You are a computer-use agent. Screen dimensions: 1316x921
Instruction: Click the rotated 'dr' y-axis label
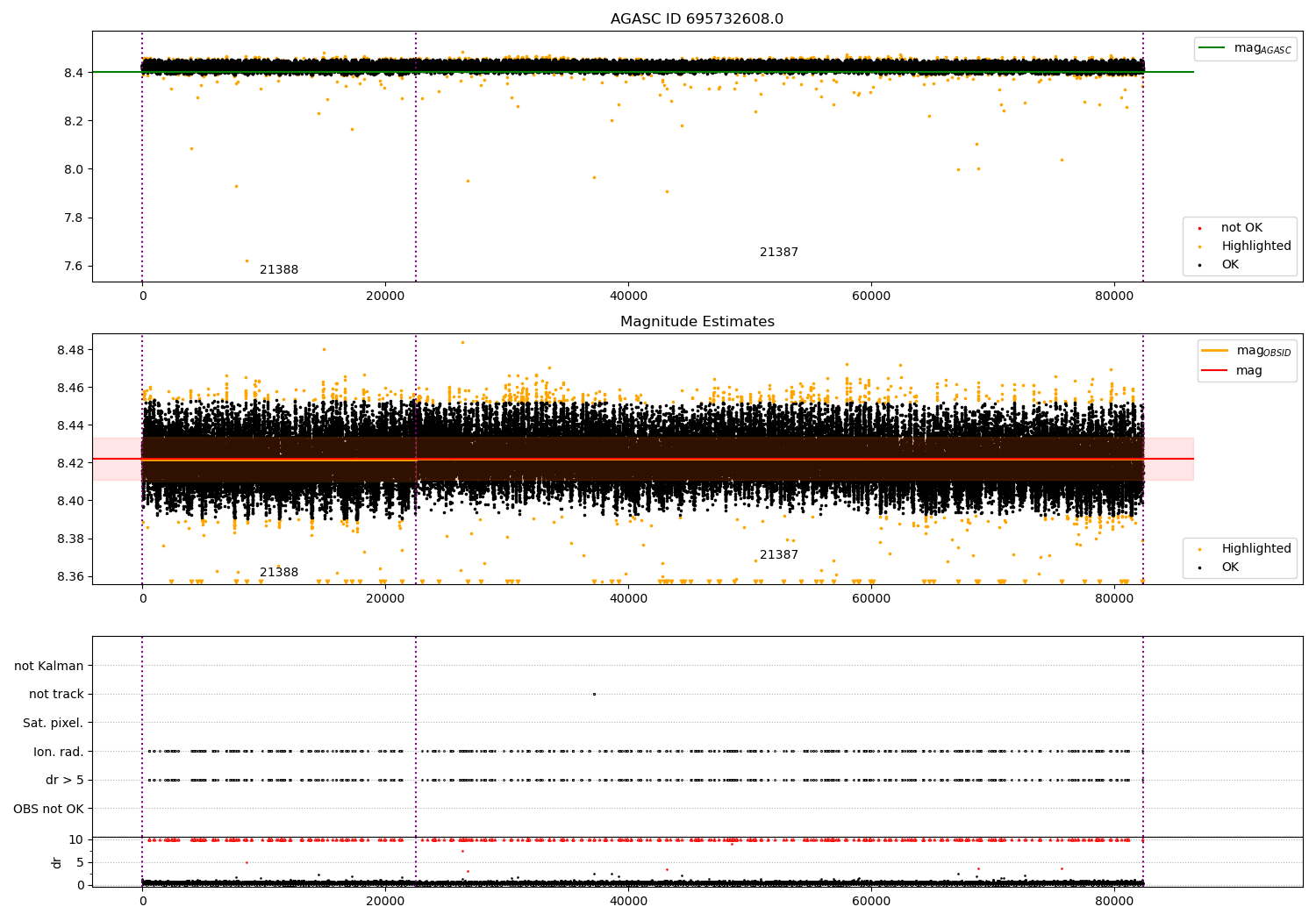point(57,862)
